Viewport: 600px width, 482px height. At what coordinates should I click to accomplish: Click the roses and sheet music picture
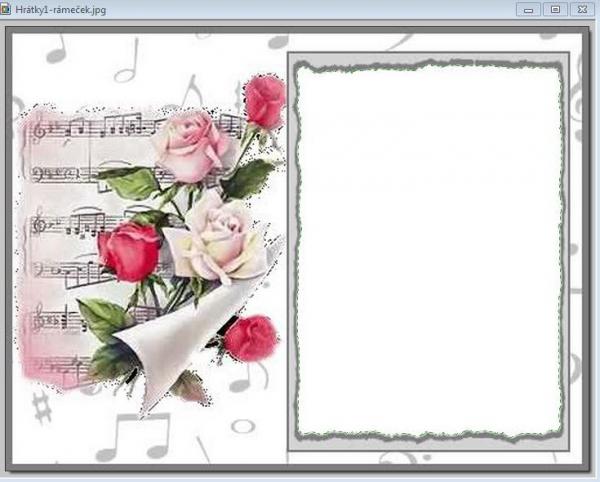point(151,245)
